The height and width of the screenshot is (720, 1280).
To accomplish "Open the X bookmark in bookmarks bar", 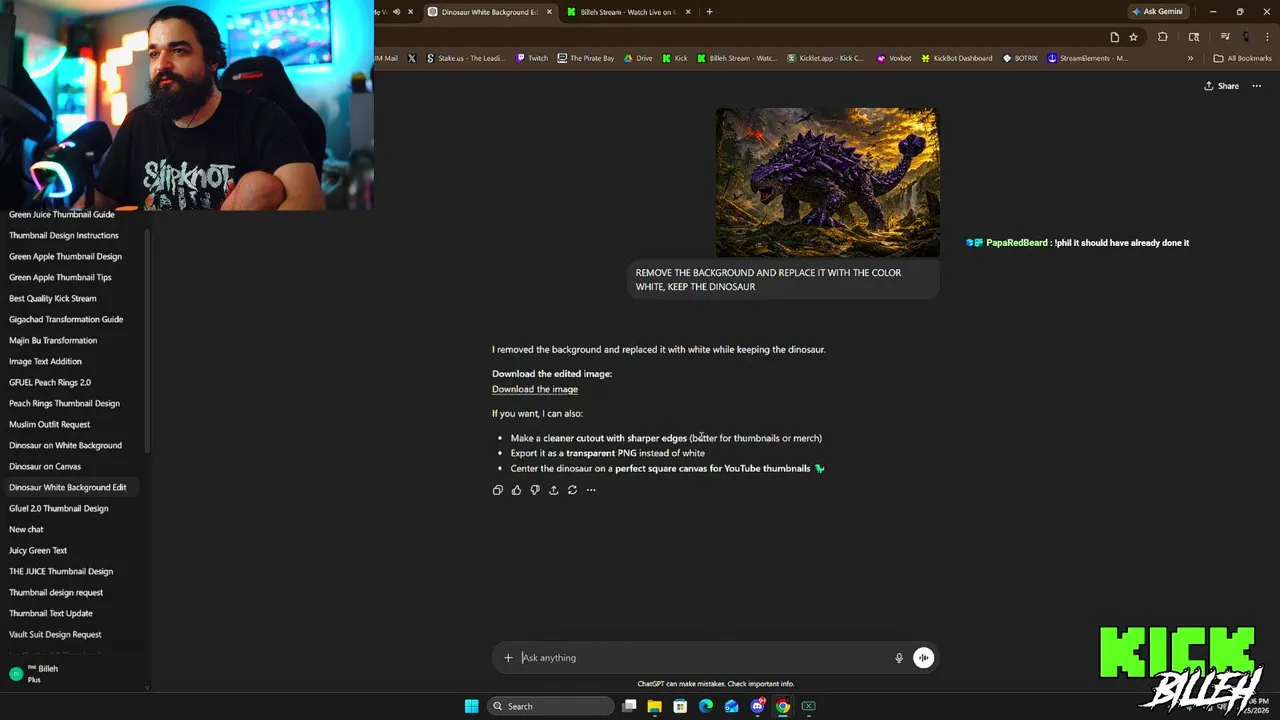I will tap(411, 58).
